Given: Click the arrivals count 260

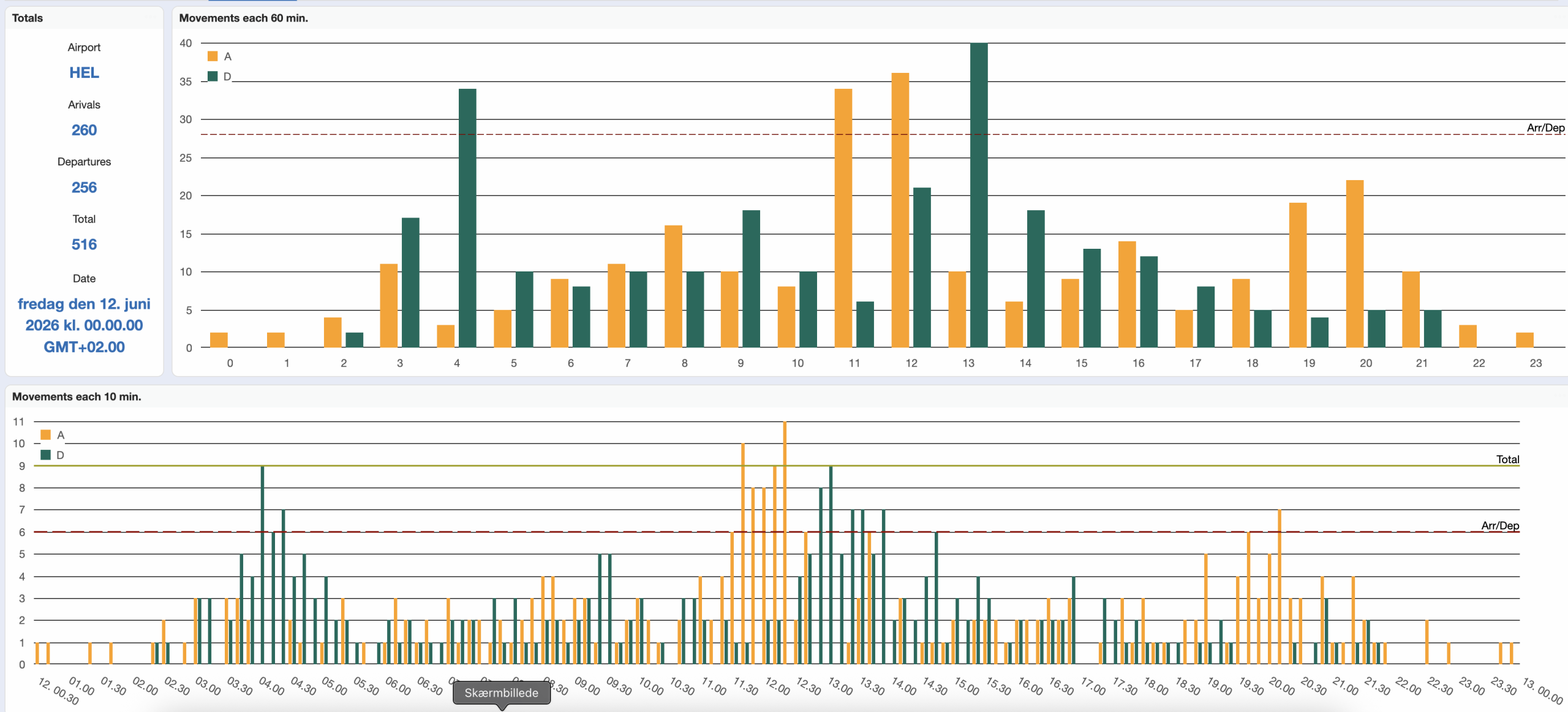Looking at the screenshot, I should [84, 130].
